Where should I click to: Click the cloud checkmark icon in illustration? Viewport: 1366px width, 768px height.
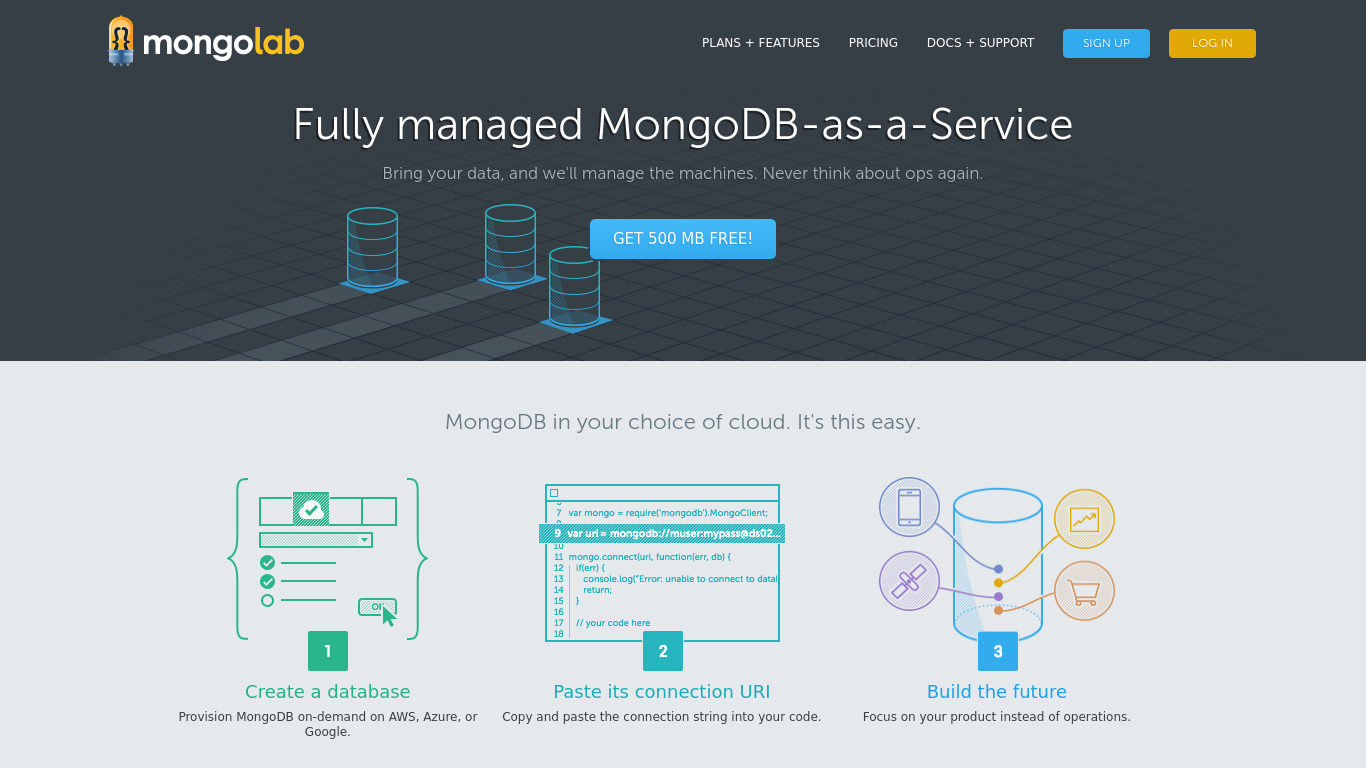coord(311,509)
